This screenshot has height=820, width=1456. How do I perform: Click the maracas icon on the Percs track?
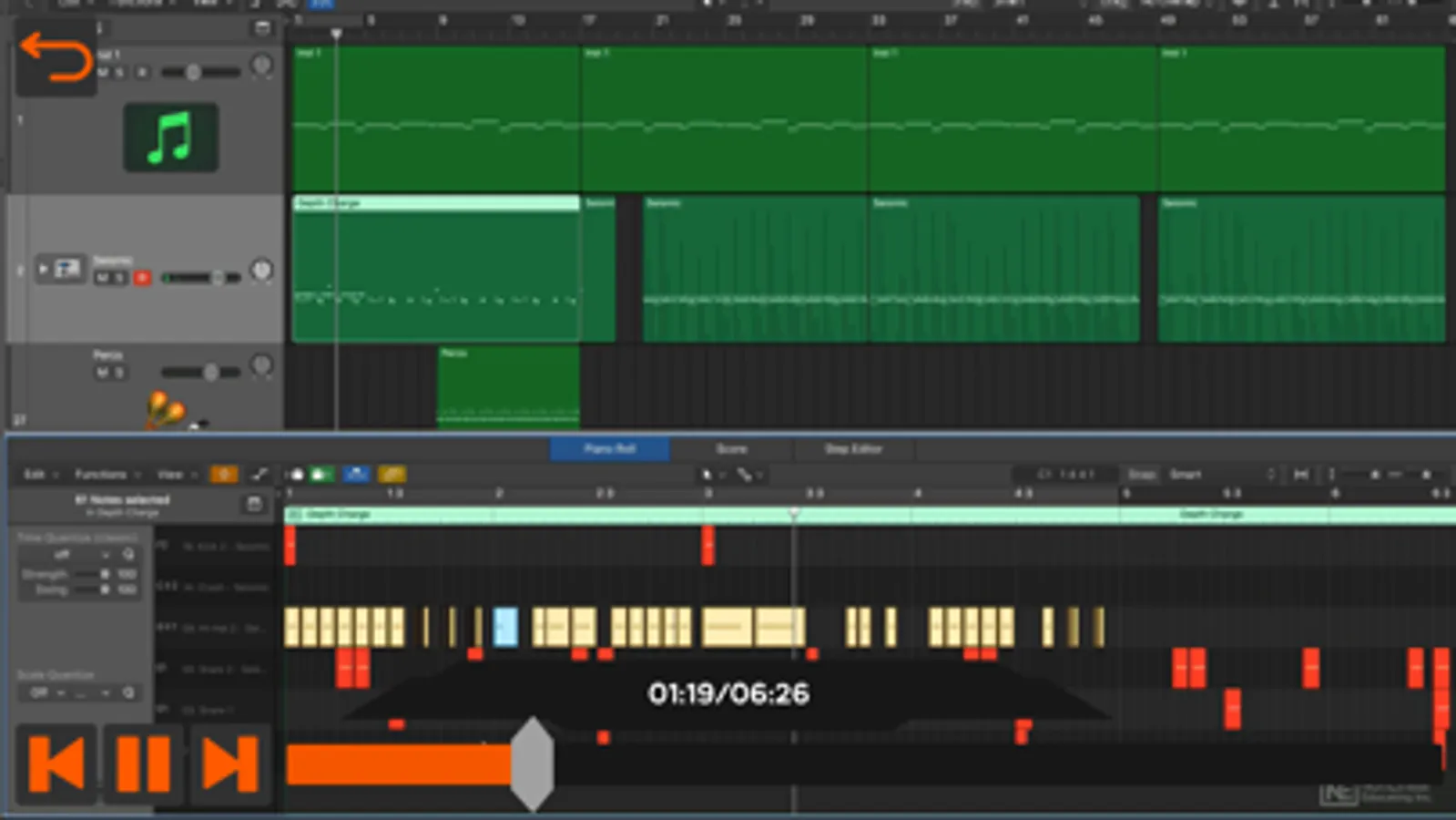click(167, 409)
